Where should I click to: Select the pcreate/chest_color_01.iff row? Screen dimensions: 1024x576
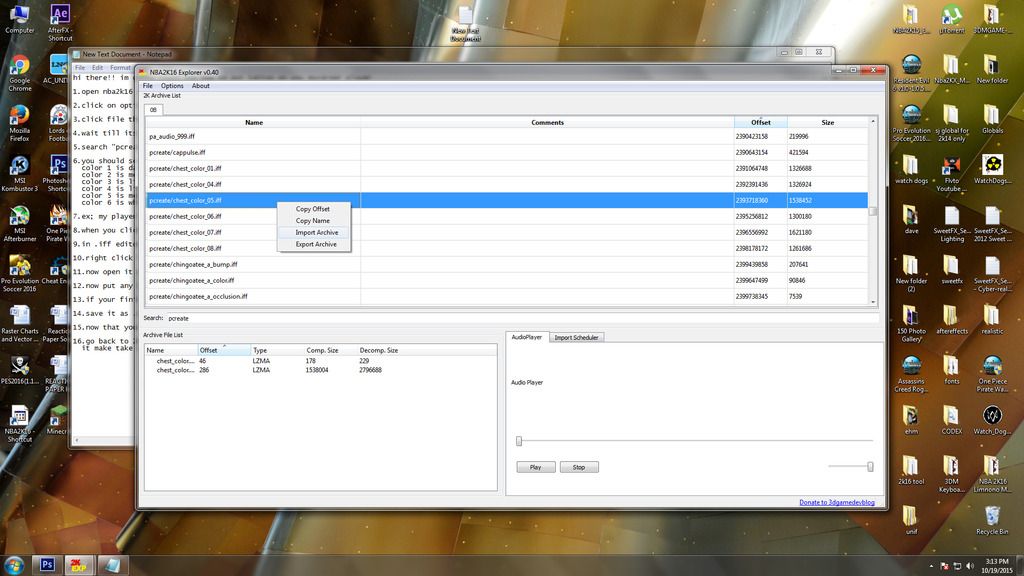coord(507,168)
